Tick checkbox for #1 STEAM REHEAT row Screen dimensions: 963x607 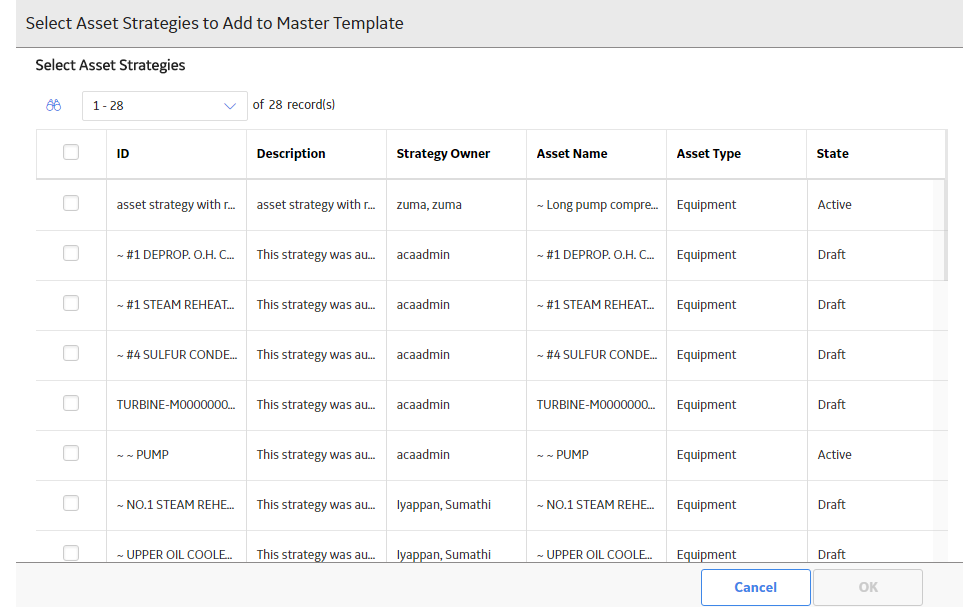(71, 303)
